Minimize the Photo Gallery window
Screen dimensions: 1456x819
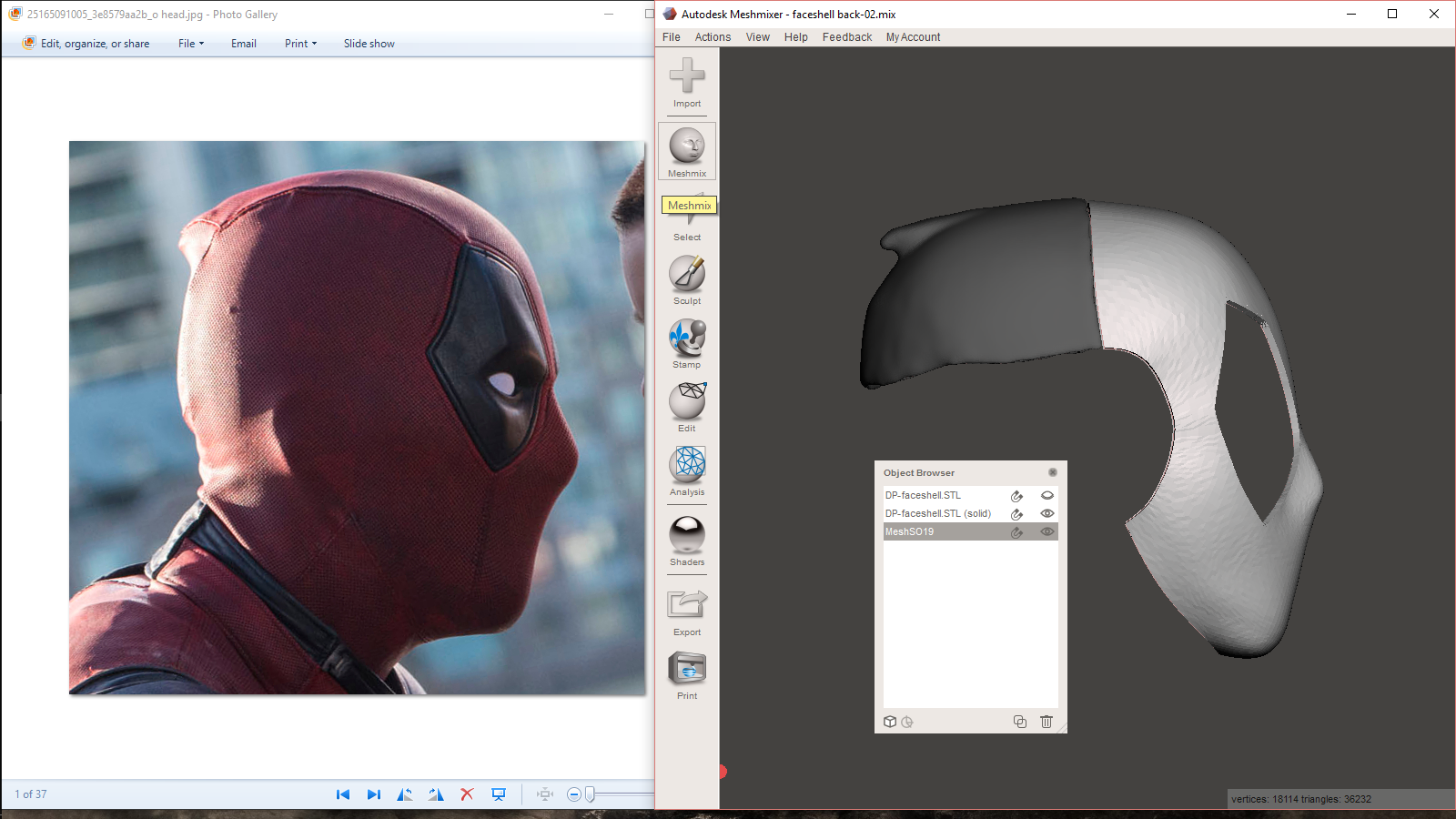point(609,14)
